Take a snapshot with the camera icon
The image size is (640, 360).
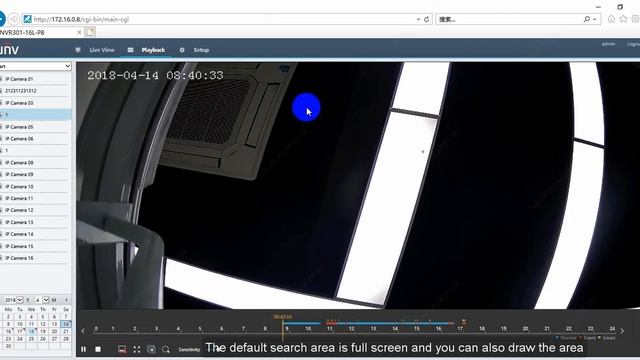point(151,349)
